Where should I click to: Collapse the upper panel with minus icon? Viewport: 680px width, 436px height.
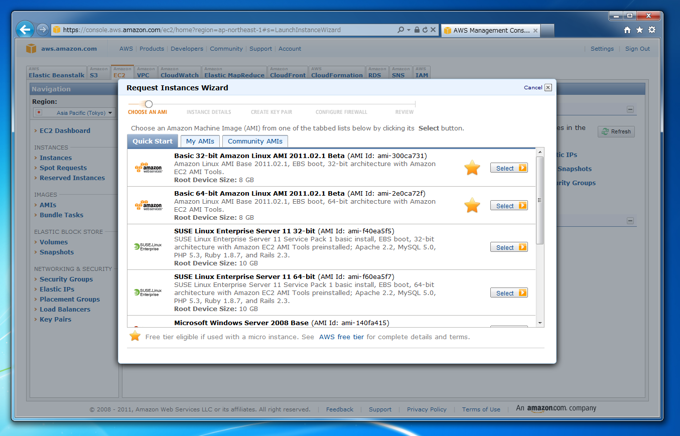click(x=630, y=109)
